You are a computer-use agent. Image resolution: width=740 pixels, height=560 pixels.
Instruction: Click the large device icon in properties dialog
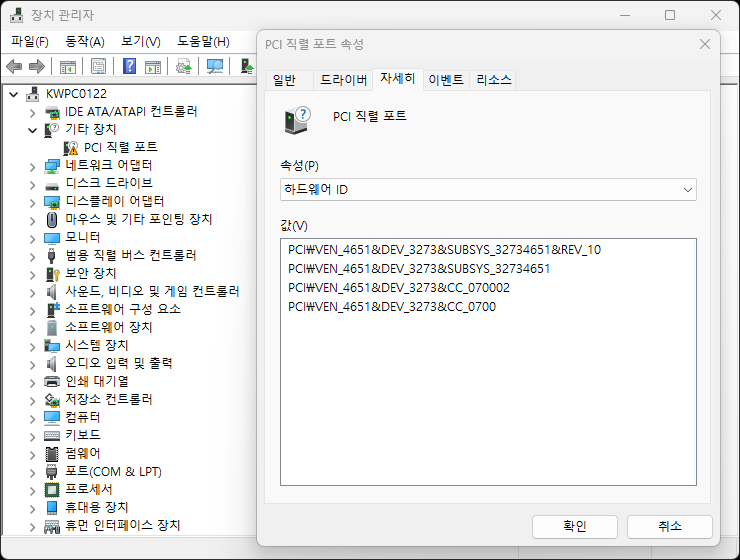pos(297,120)
